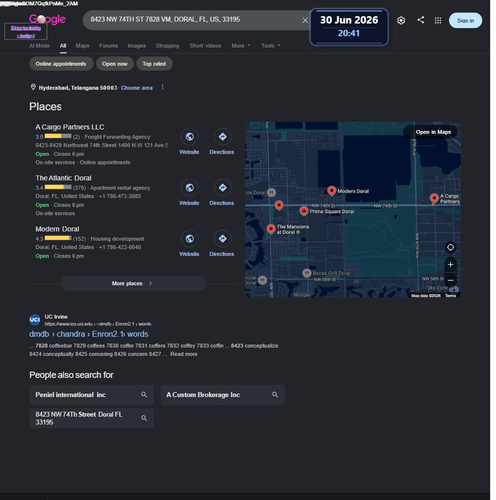Viewport: 496px width, 500px height.
Task: Click the ics.uci.edu URL breadcrumb text
Action: (98, 324)
